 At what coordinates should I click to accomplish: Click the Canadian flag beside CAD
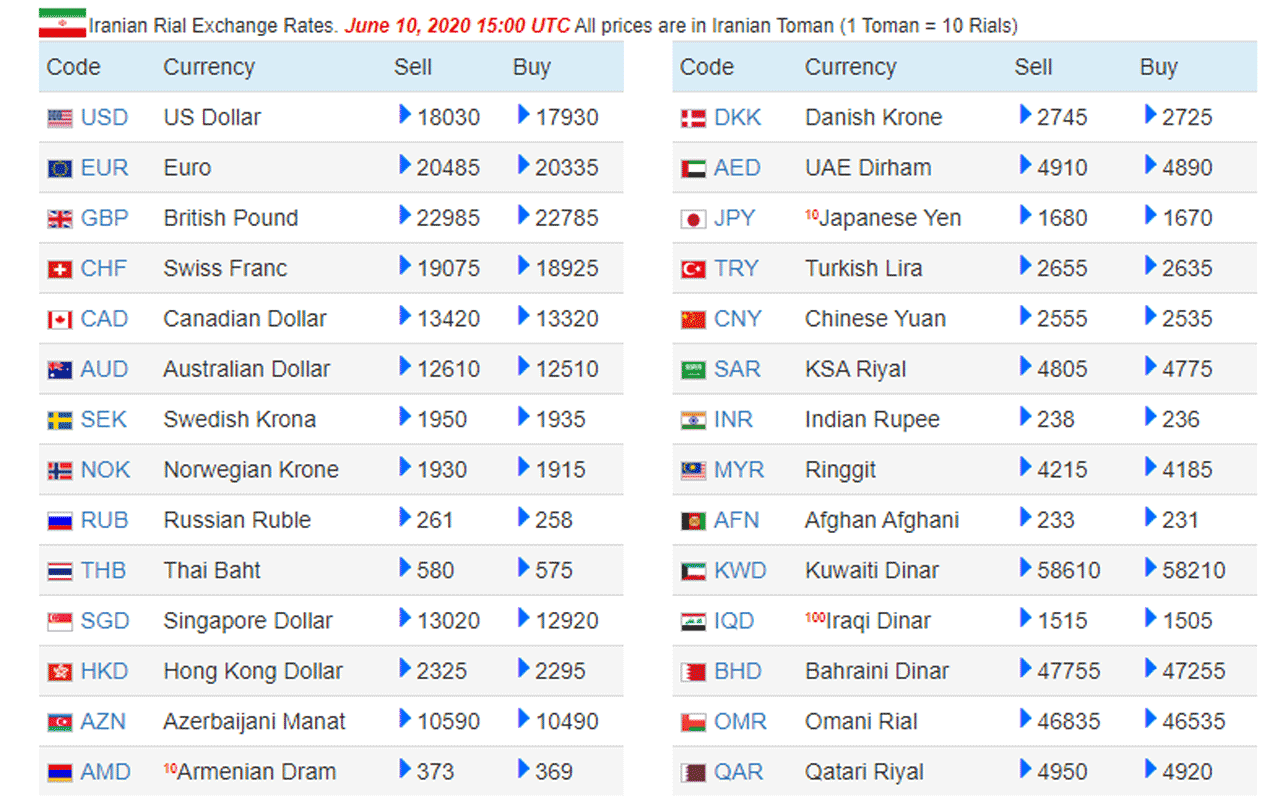pos(60,320)
